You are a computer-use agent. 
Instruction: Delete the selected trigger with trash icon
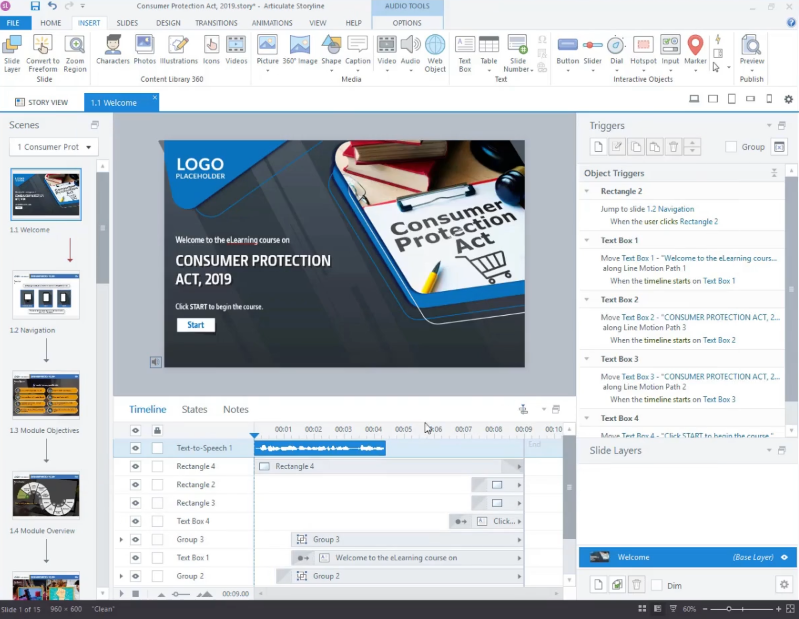[673, 147]
